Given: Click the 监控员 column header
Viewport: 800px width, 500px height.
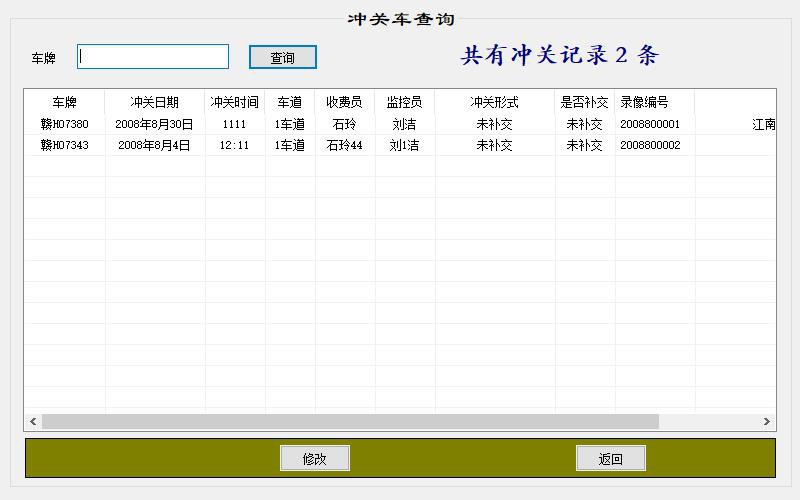Looking at the screenshot, I should [404, 102].
